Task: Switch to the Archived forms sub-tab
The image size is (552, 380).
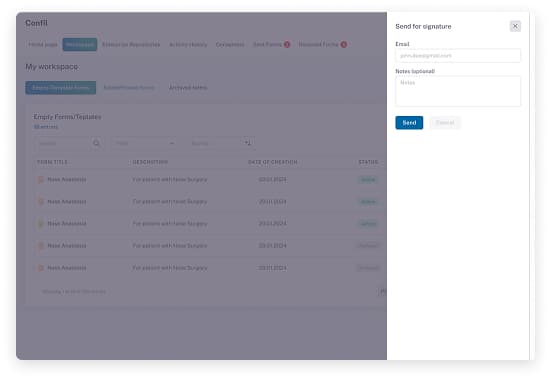Action: click(x=188, y=88)
